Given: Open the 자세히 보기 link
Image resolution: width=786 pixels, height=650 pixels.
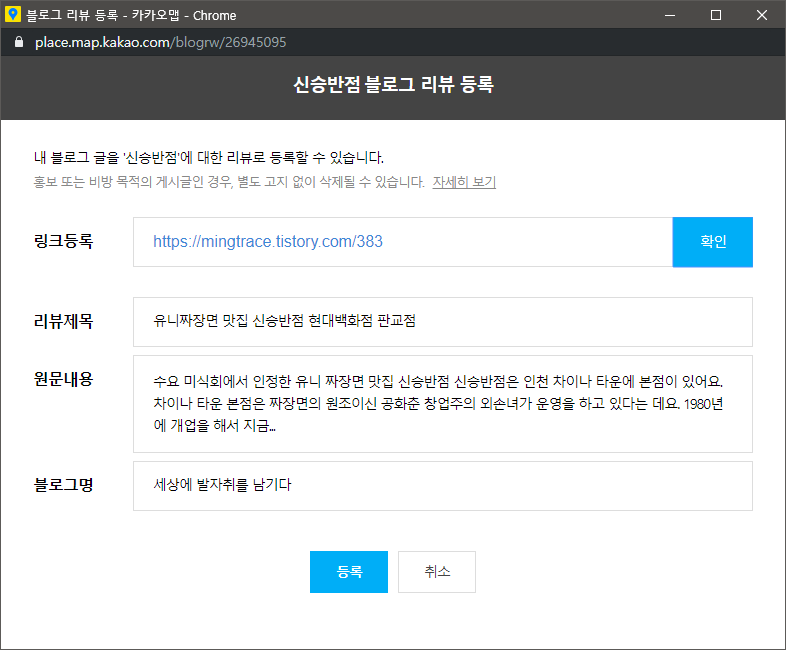Looking at the screenshot, I should pyautogui.click(x=464, y=182).
